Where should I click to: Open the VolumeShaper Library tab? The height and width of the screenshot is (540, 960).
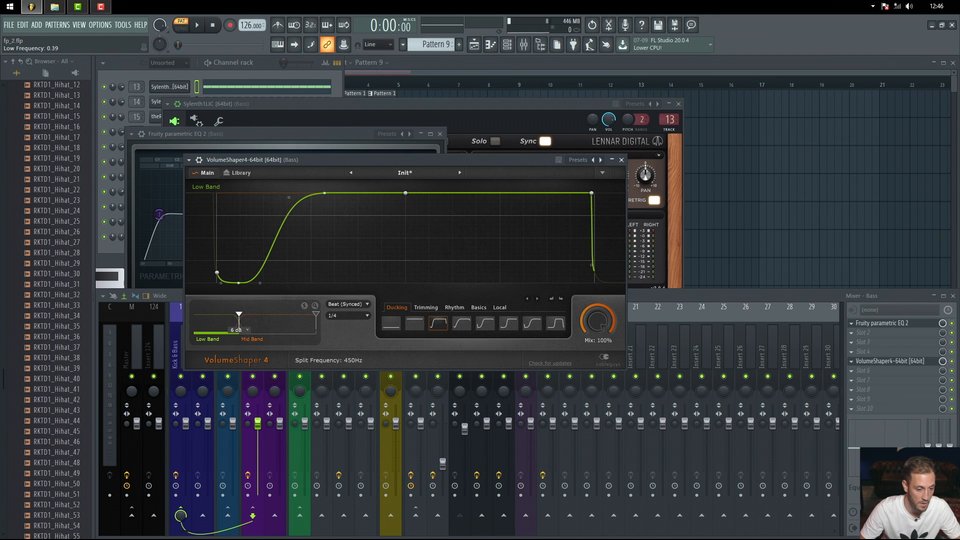237,173
